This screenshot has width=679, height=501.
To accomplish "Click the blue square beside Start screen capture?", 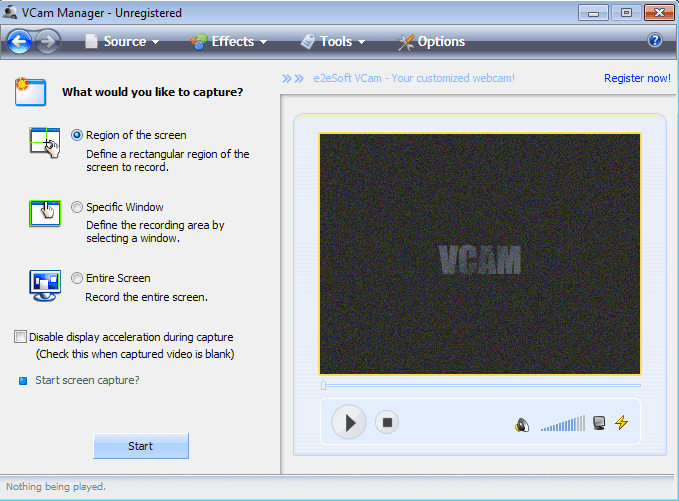I will [23, 381].
